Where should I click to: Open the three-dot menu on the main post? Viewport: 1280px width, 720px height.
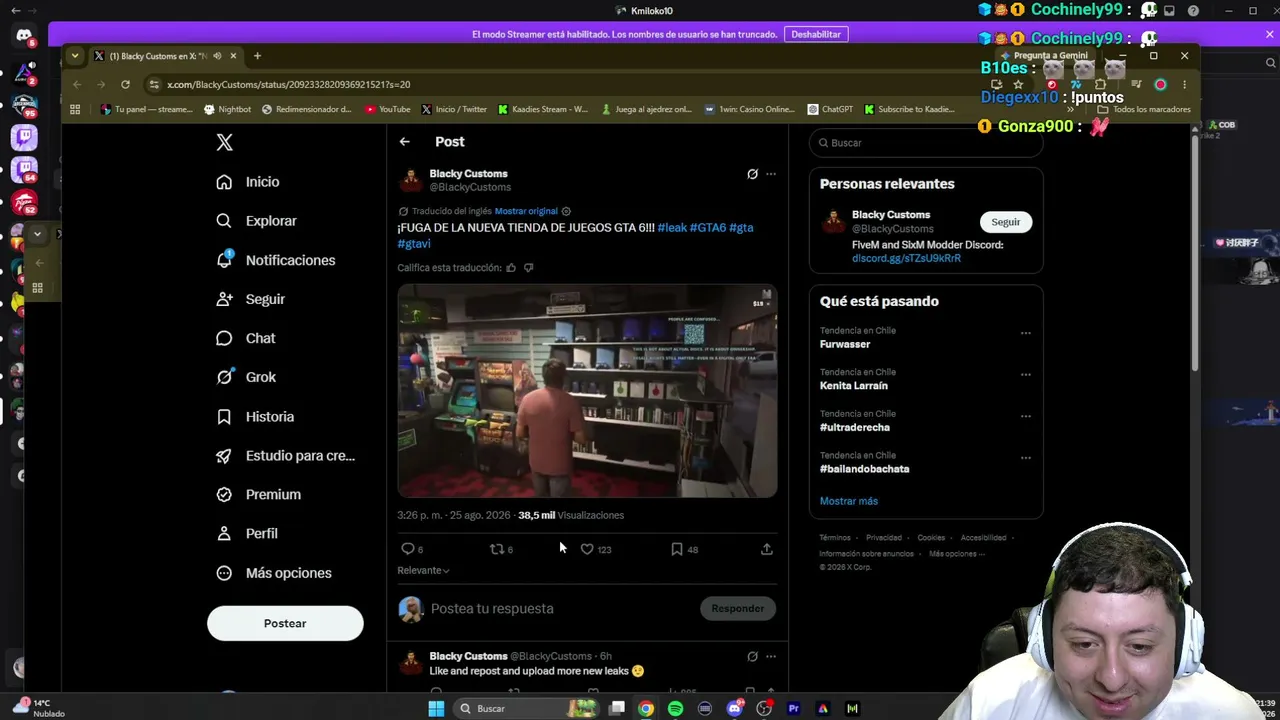click(x=771, y=174)
